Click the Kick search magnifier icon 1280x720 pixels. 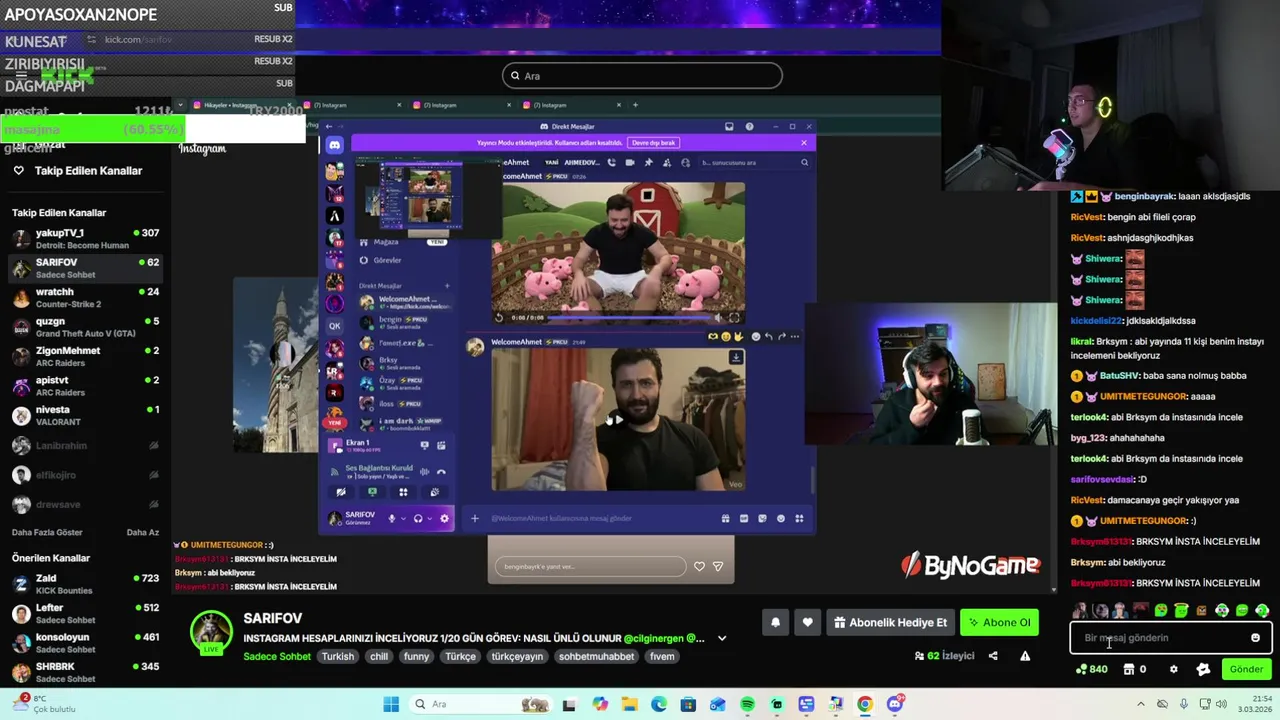pyautogui.click(x=515, y=76)
